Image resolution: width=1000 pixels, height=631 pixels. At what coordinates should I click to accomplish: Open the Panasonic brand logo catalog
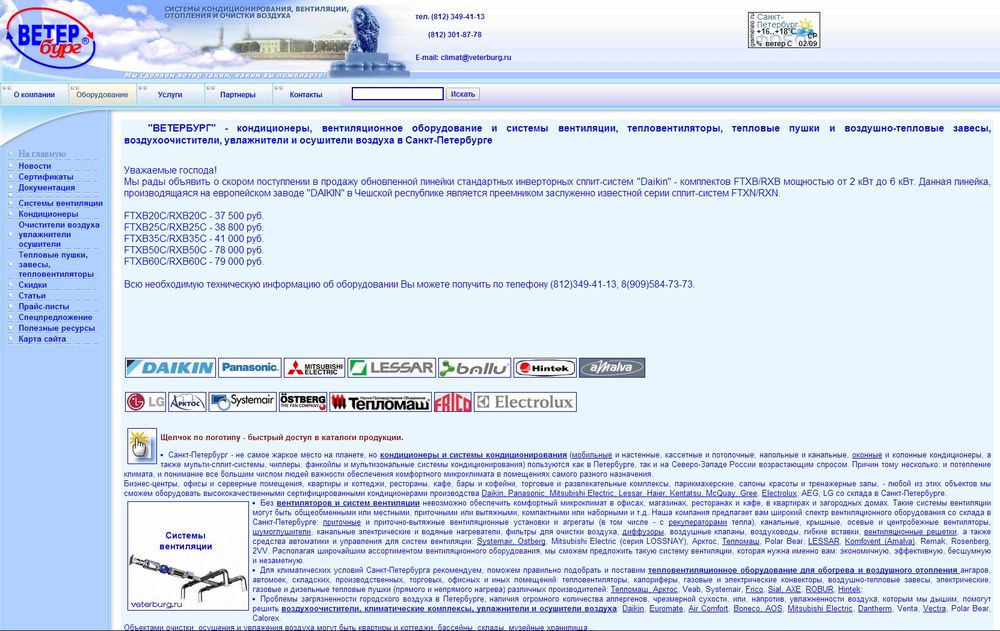249,368
